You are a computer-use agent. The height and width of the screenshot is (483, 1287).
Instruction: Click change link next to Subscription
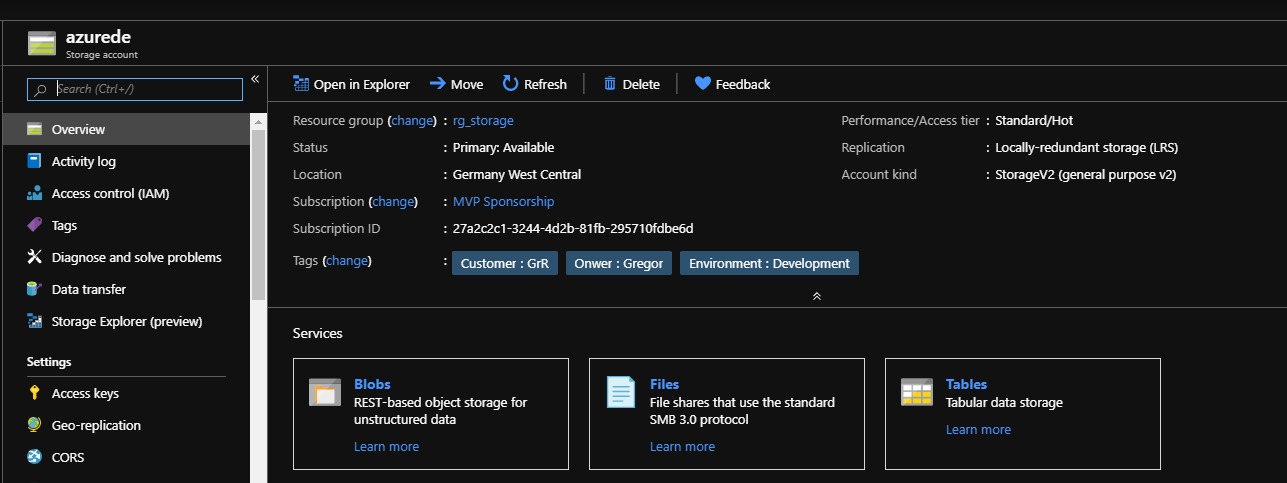point(392,201)
